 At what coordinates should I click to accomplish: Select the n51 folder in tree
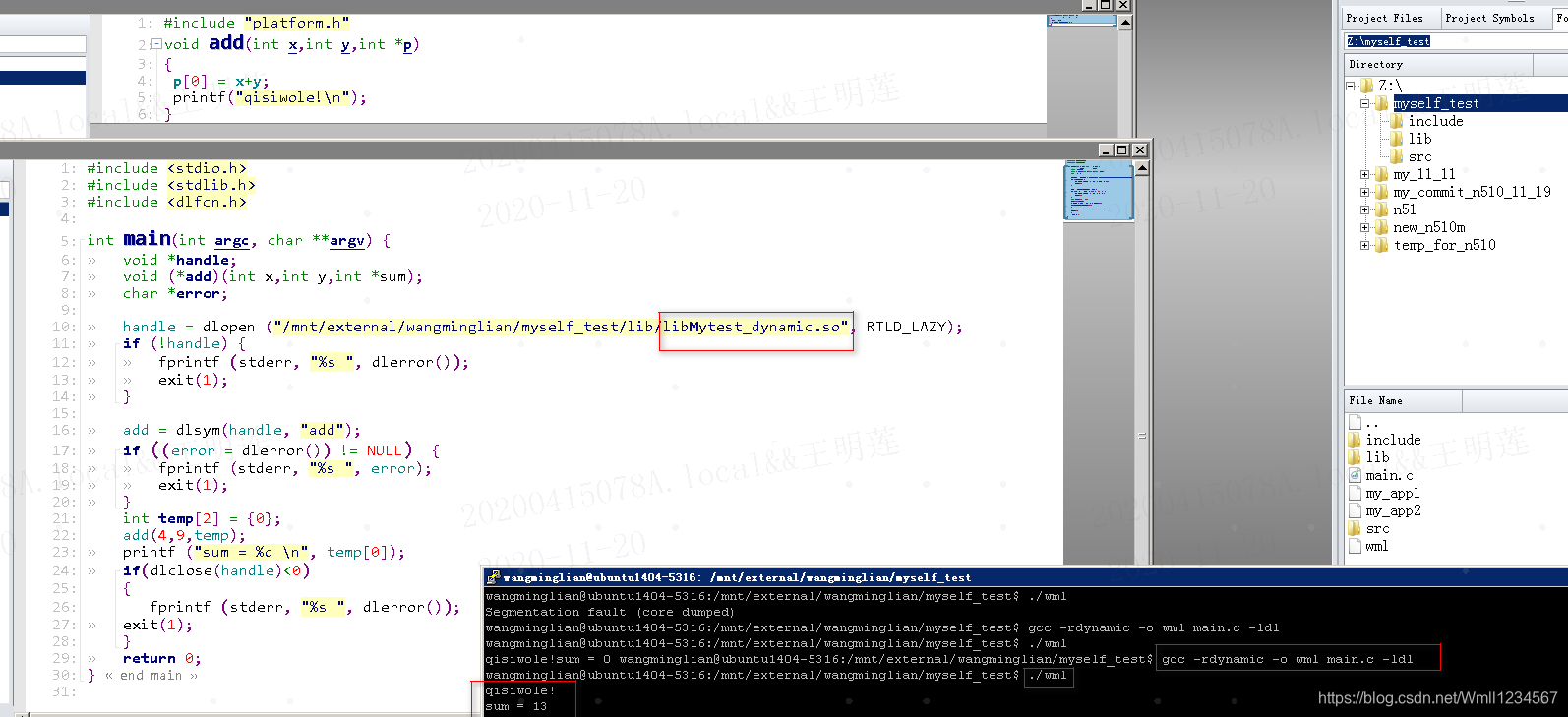[x=1405, y=209]
